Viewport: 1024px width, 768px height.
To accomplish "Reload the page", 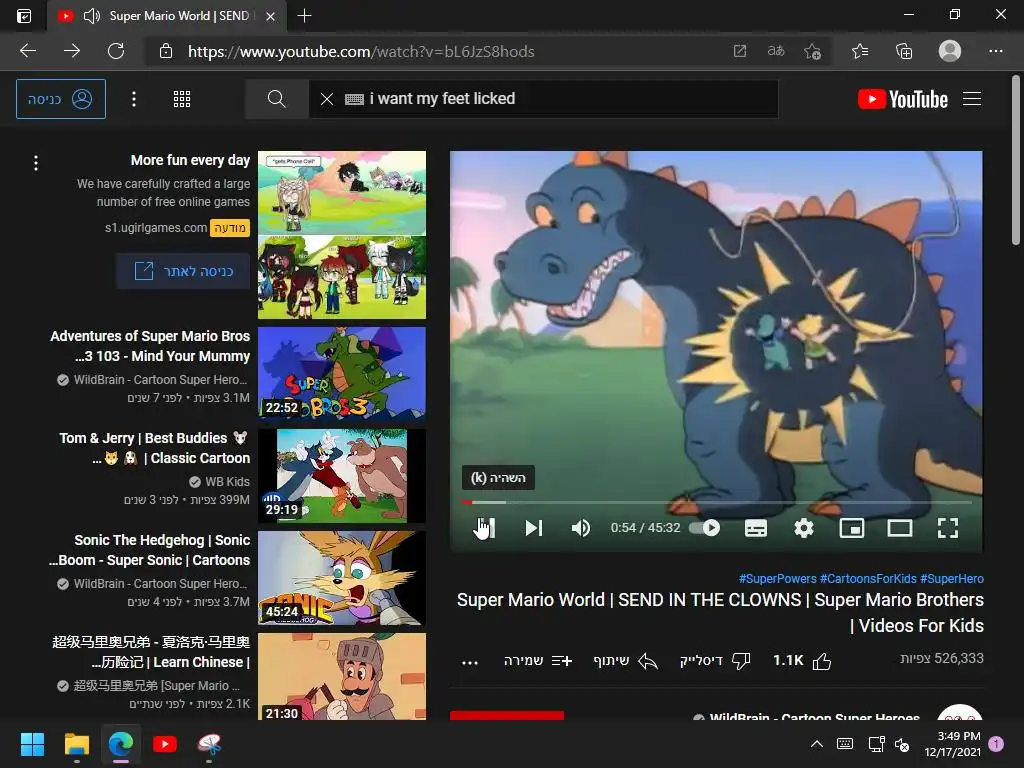I will [116, 51].
